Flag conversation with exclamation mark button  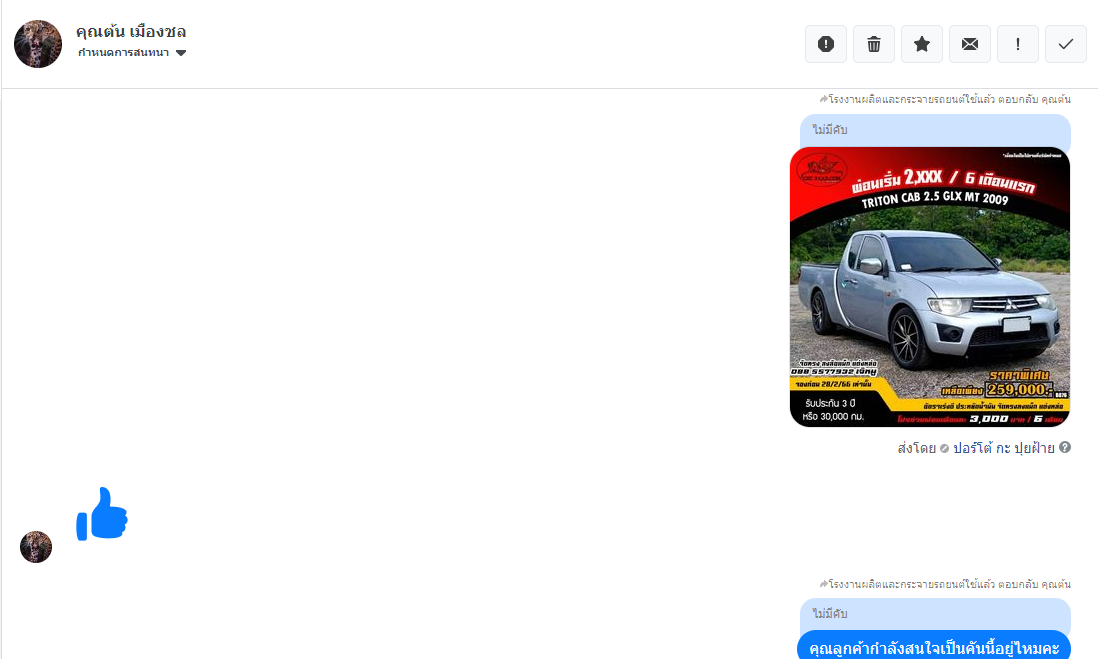[x=1017, y=44]
